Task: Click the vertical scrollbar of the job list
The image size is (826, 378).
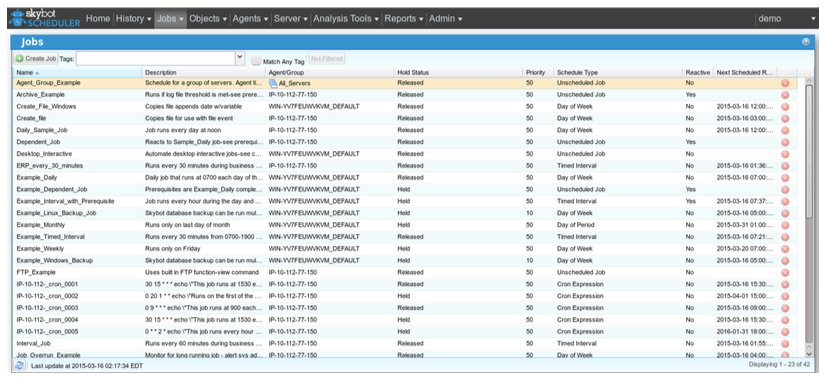Action: (x=809, y=216)
